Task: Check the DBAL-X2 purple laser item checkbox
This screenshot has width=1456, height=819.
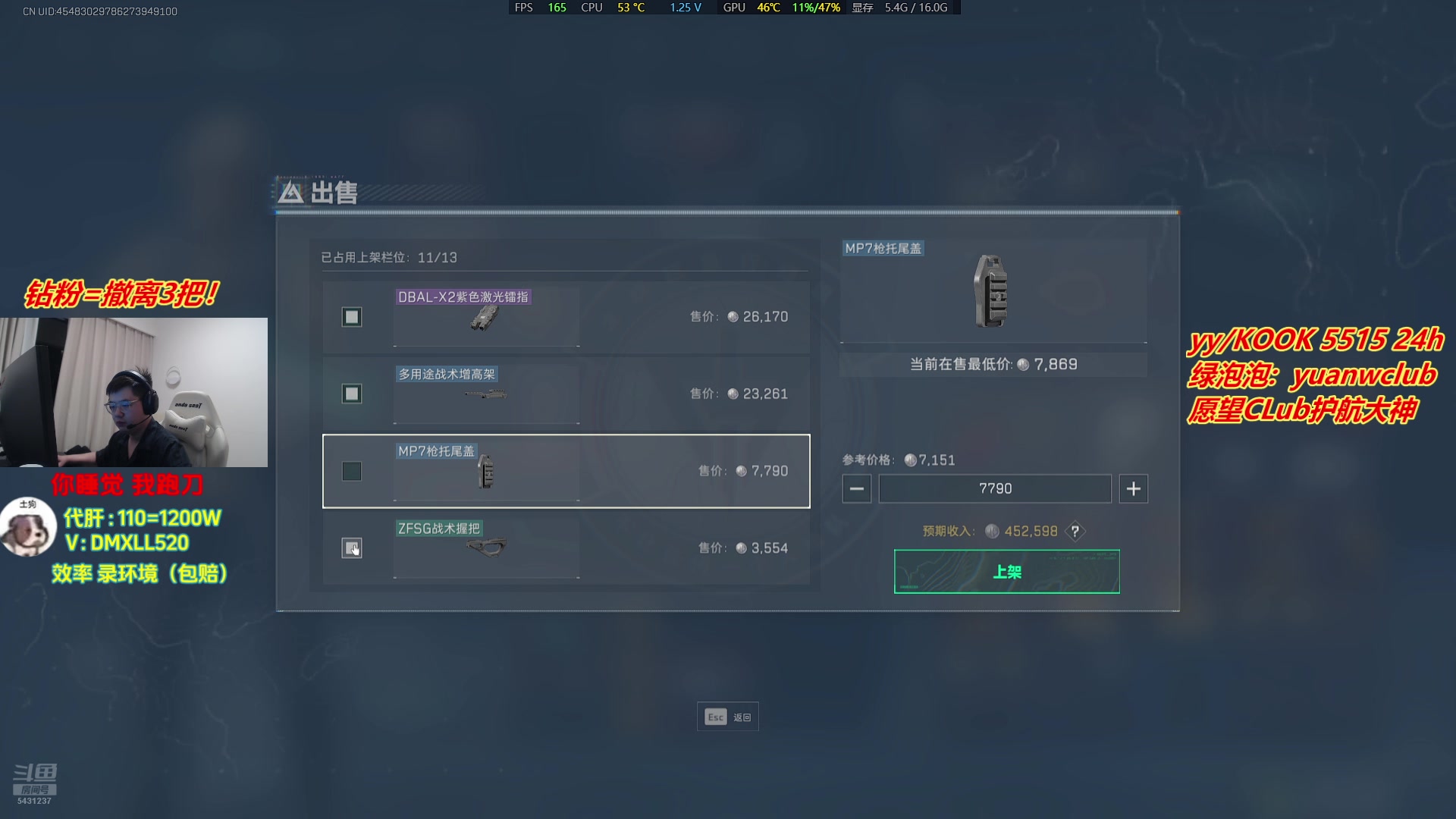Action: (351, 317)
